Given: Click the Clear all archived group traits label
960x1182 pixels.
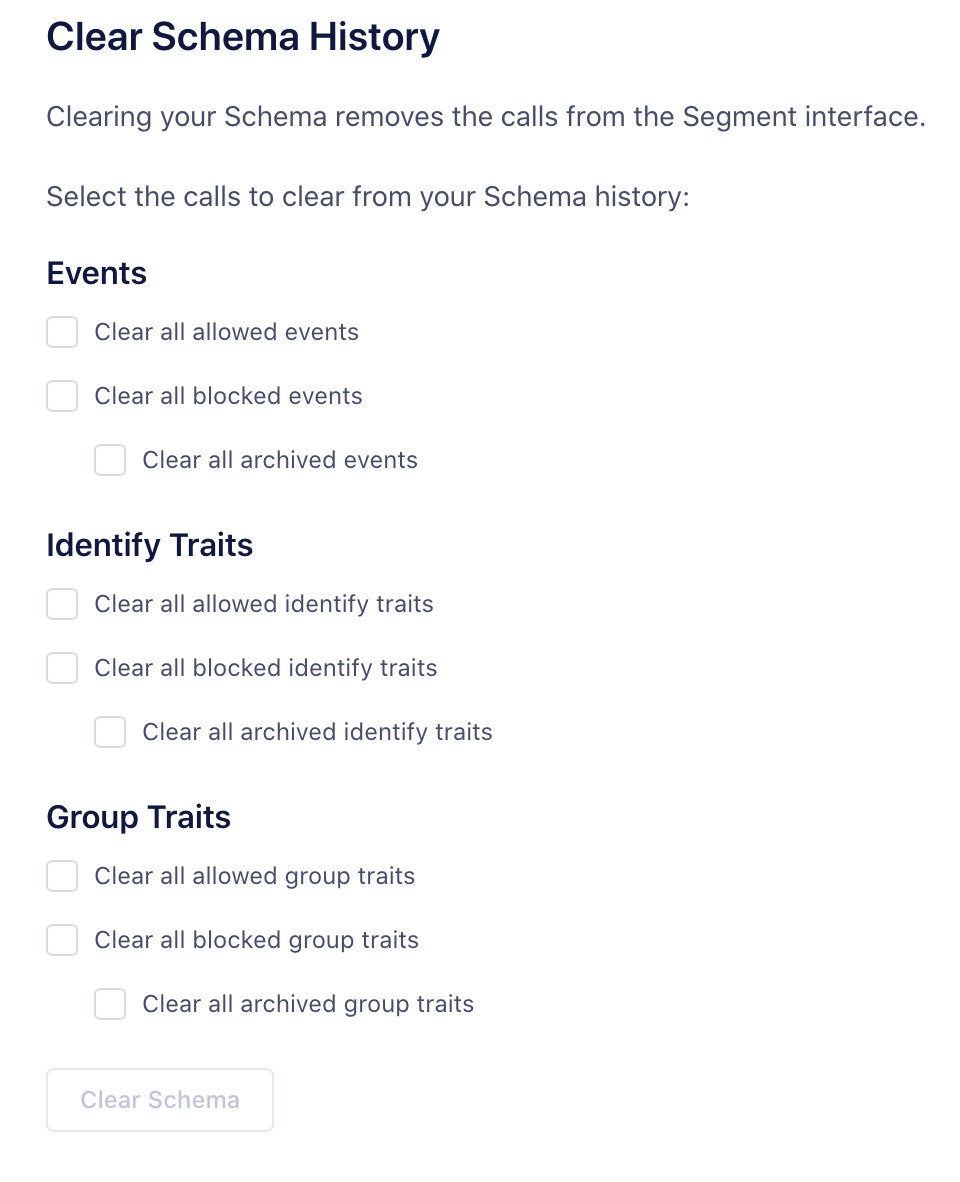Looking at the screenshot, I should [308, 1004].
